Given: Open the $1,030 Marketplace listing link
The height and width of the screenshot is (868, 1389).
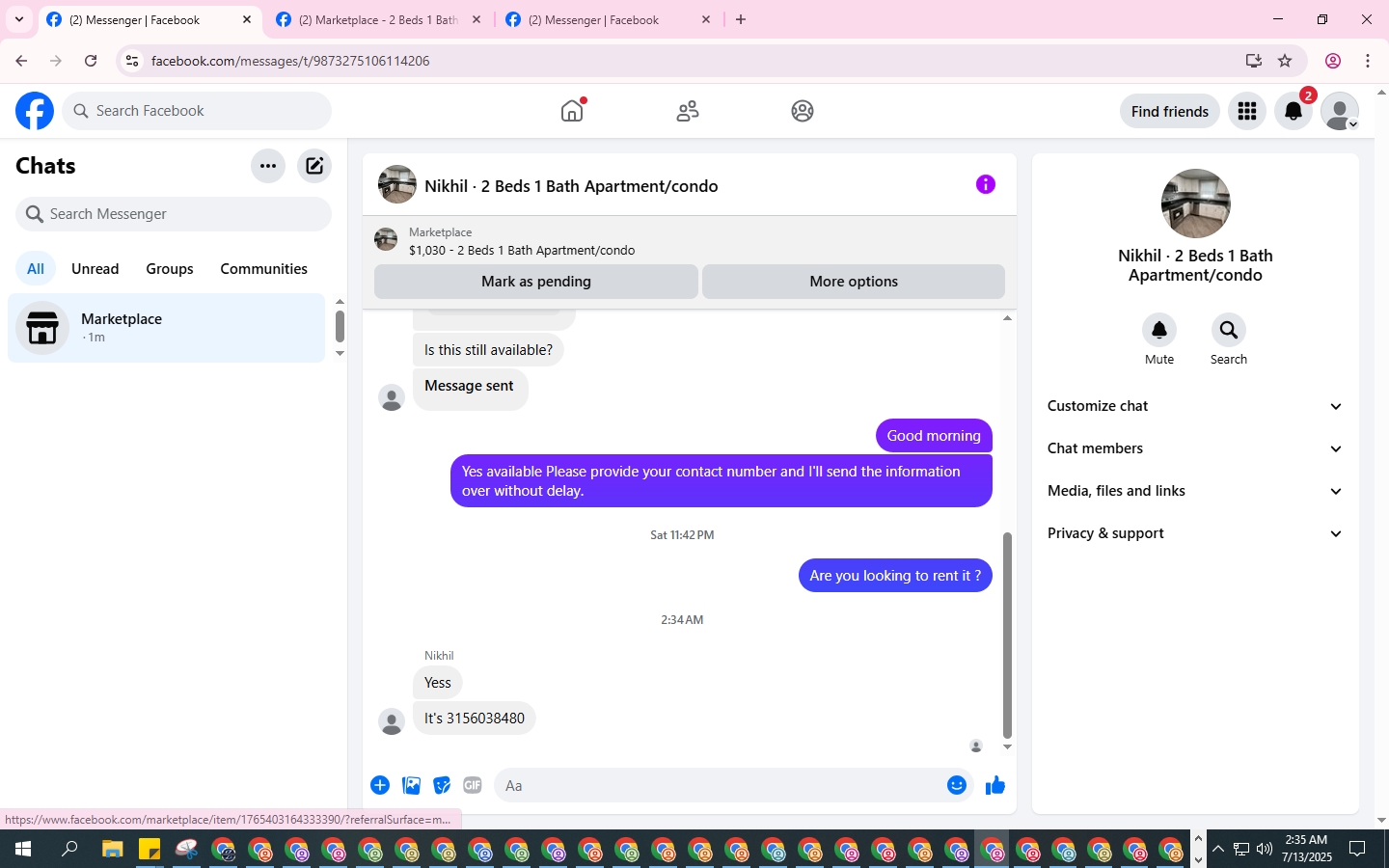Looking at the screenshot, I should click(x=522, y=250).
